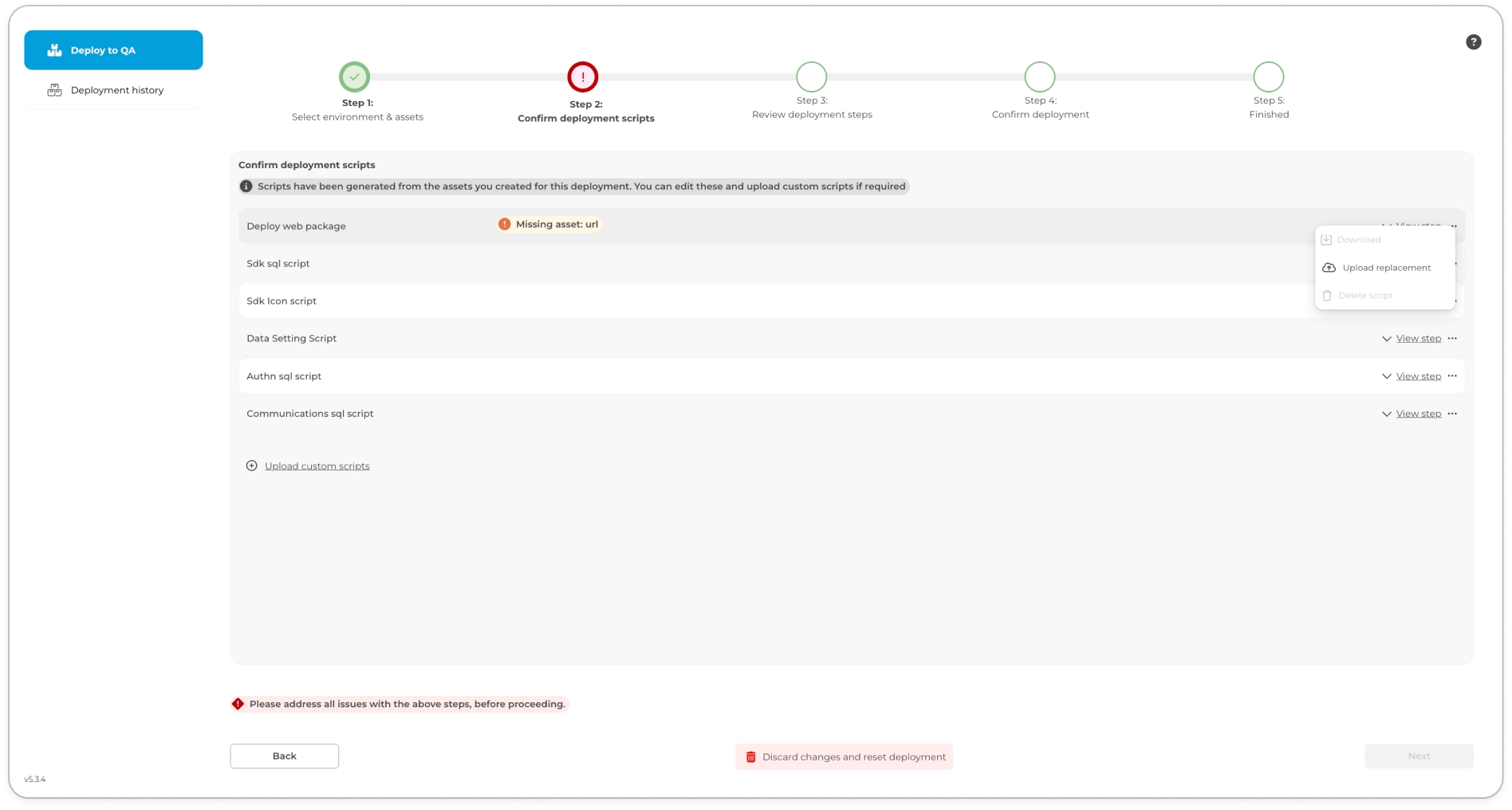Open more options for Data Setting Script
Screen dimensions: 1512x810
coord(1452,339)
